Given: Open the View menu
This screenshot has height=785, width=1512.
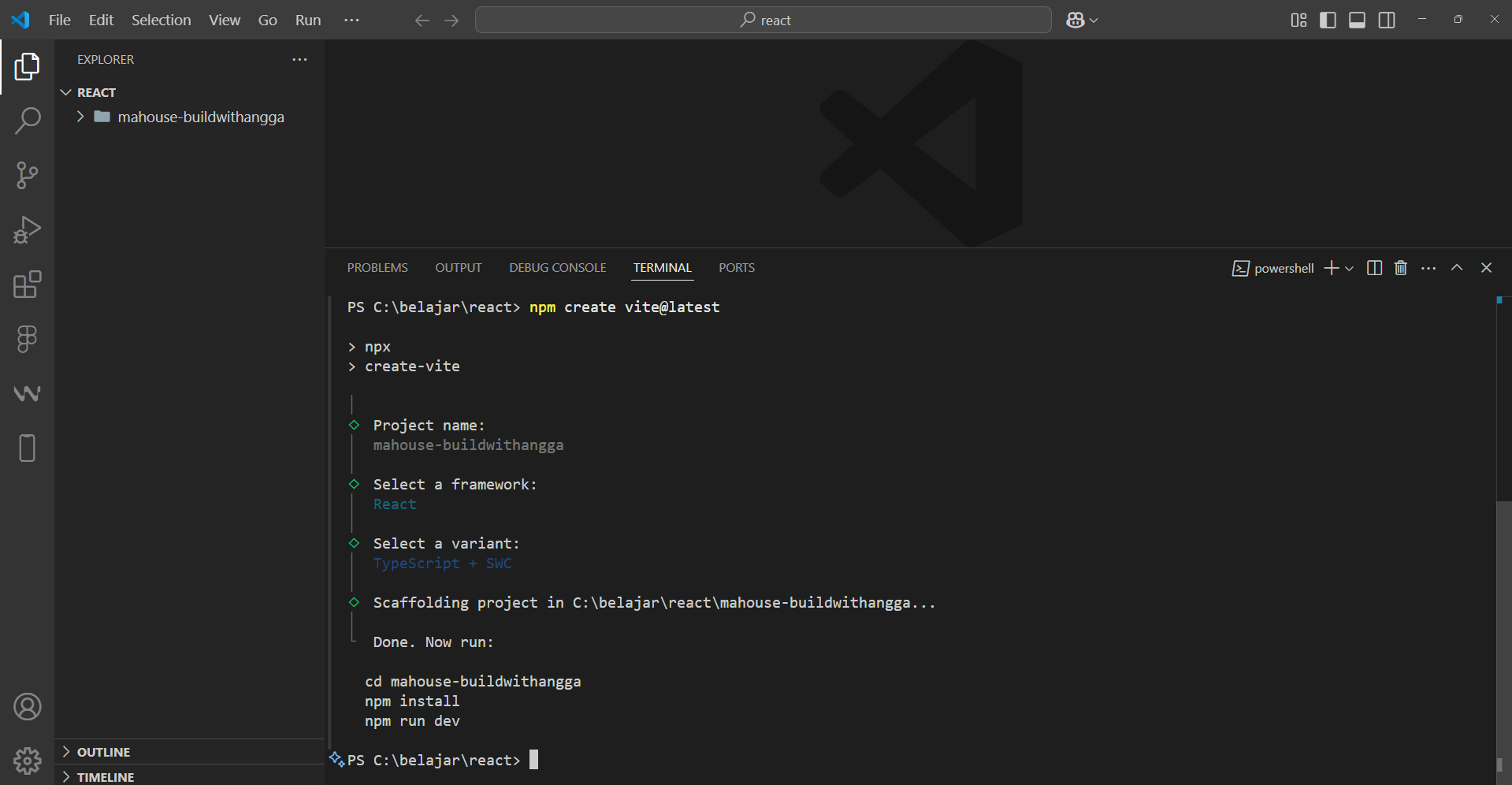Looking at the screenshot, I should point(225,20).
